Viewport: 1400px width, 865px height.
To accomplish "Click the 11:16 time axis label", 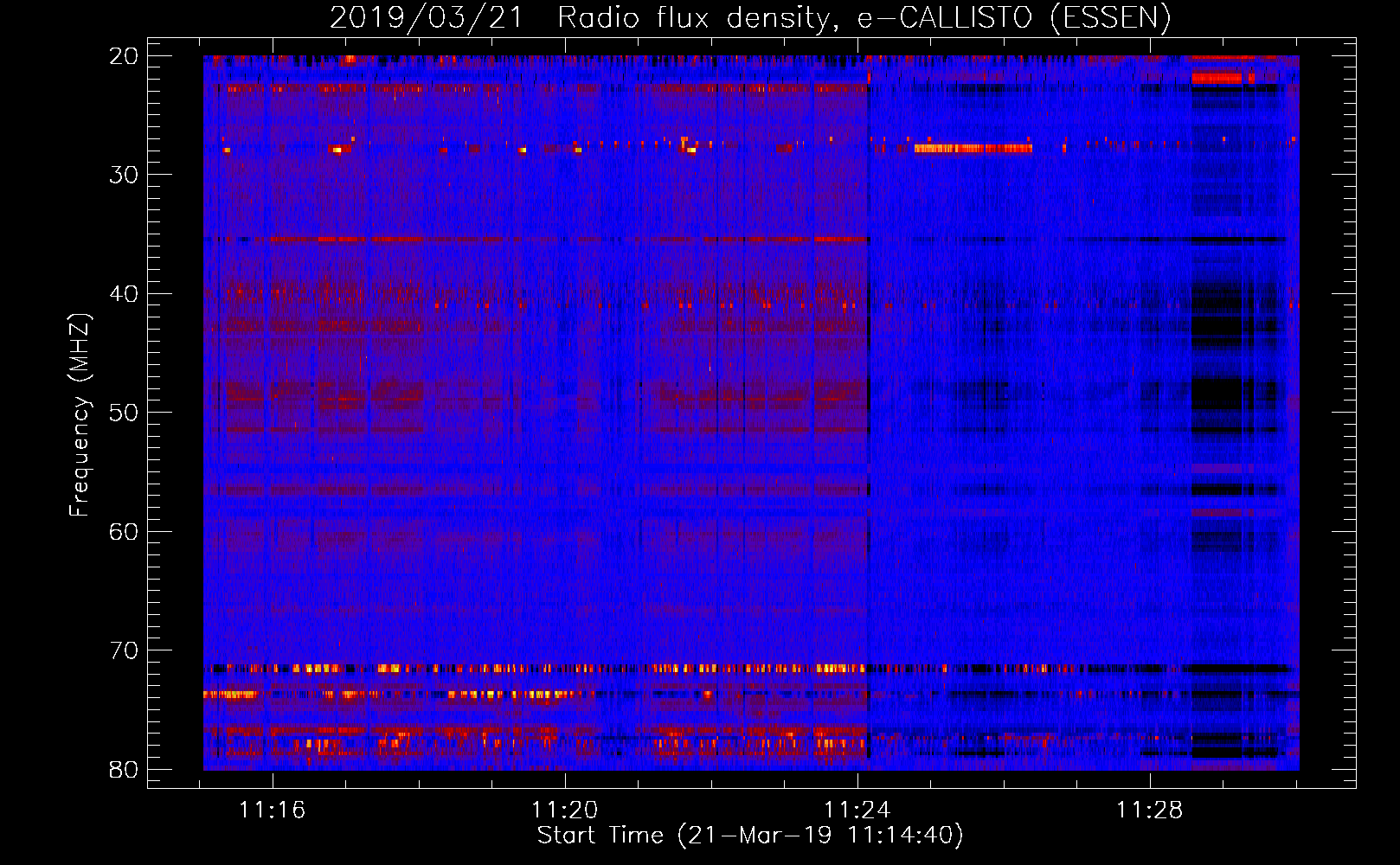I will click(x=273, y=811).
